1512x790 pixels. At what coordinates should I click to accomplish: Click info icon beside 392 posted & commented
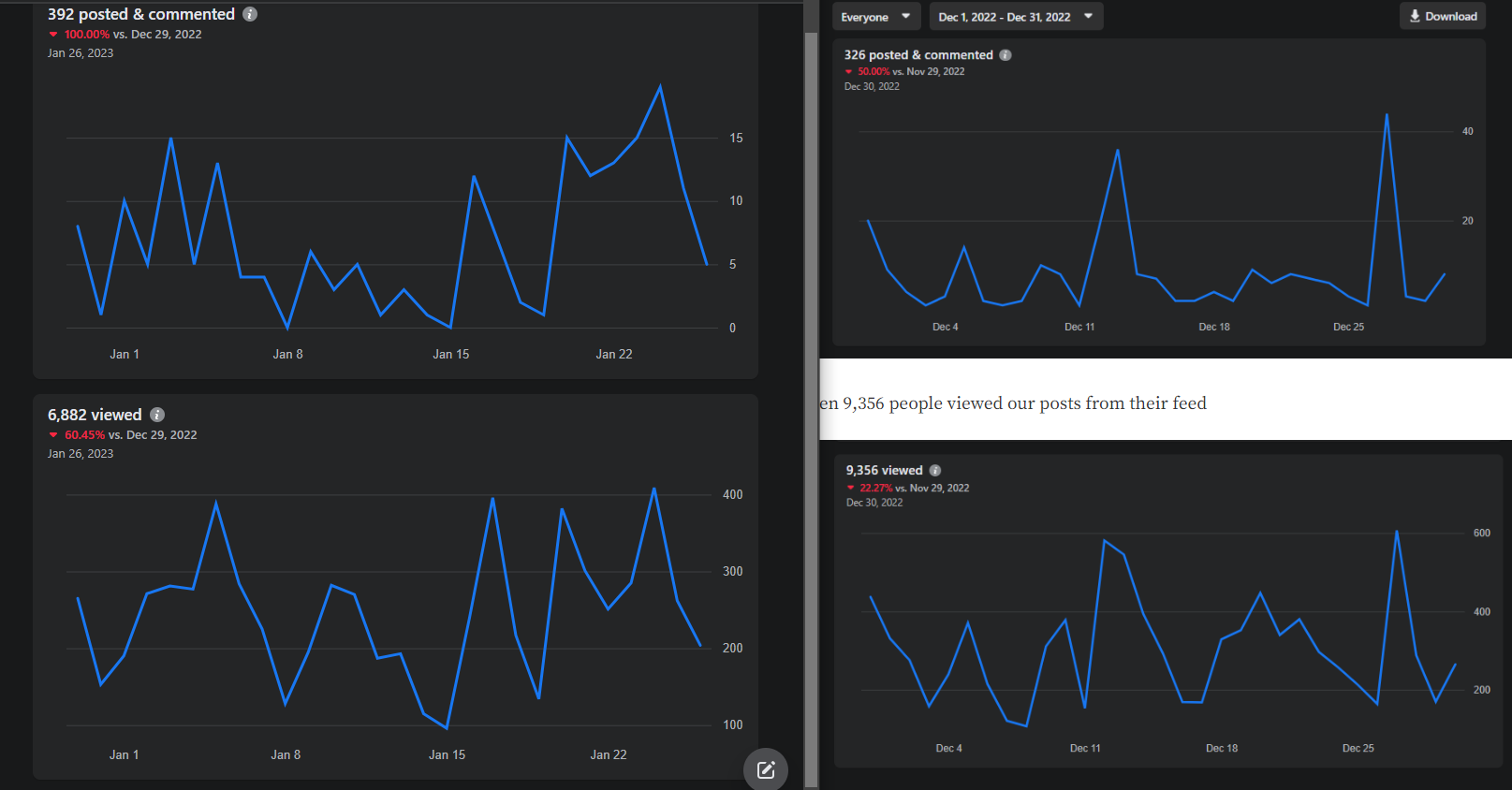click(x=250, y=14)
